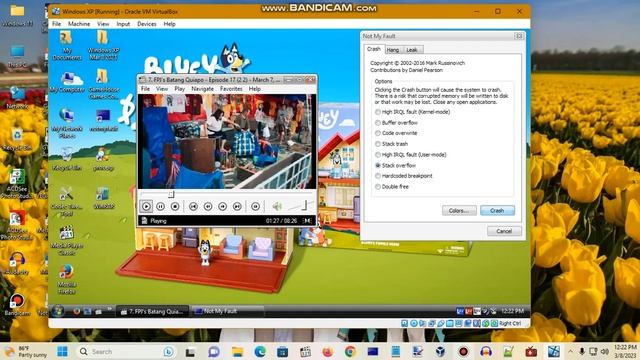Screen dimensions: 640x360
Task: Open Microsoft Edge from Windows taskbar
Action: point(260,351)
